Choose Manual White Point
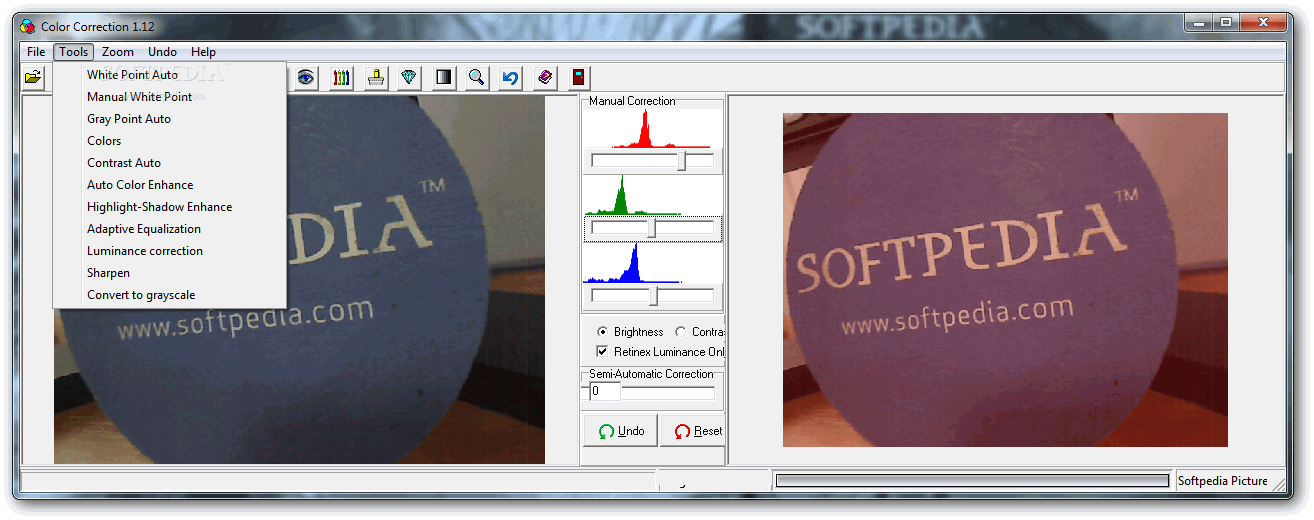Viewport: 1314px width, 520px height. [170, 97]
